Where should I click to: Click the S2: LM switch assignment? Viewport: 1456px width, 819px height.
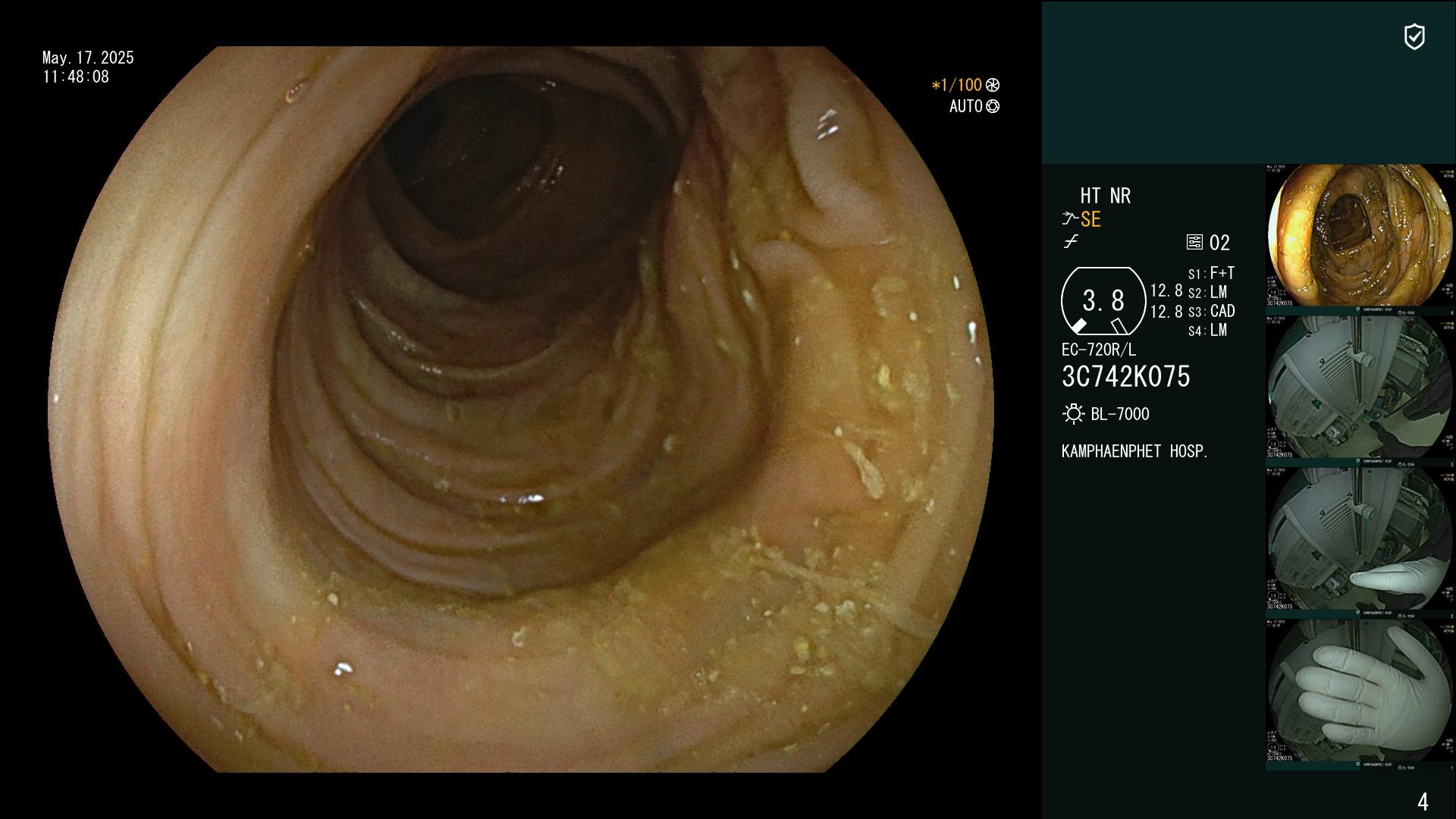pos(1207,292)
